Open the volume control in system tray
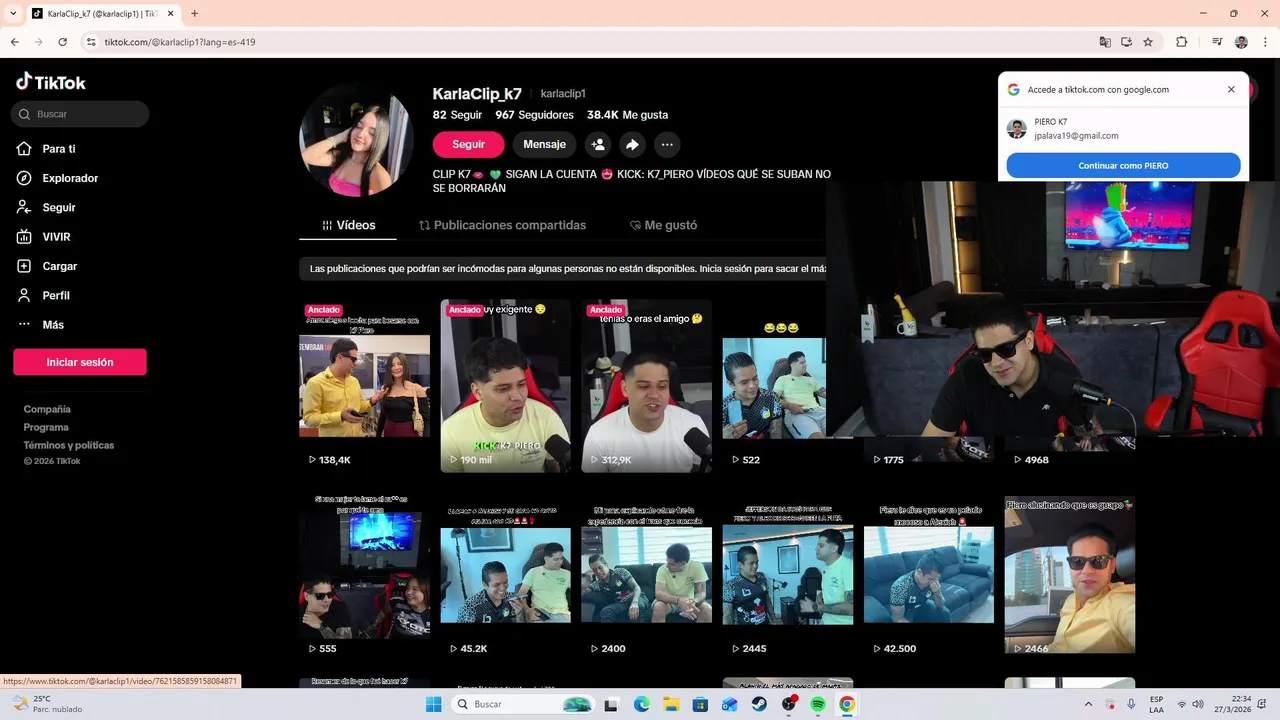The image size is (1280, 720). pyautogui.click(x=1198, y=704)
